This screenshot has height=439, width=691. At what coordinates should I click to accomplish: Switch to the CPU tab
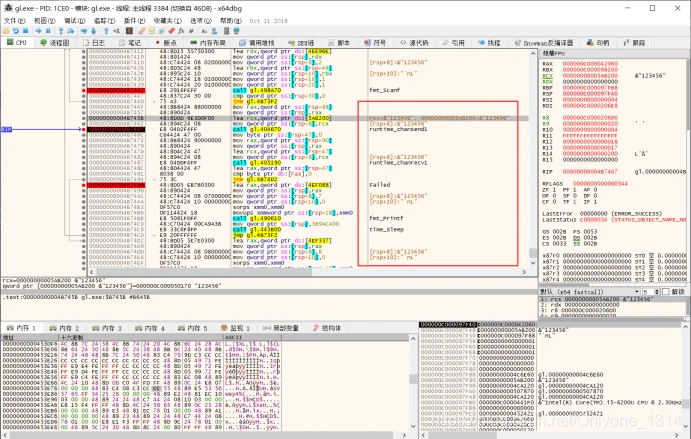point(17,43)
